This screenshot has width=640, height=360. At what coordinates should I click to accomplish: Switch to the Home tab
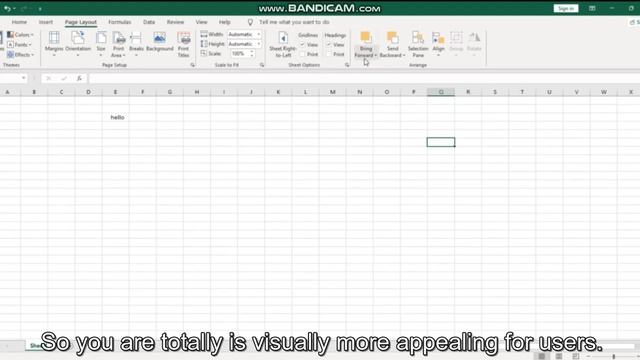tap(19, 22)
